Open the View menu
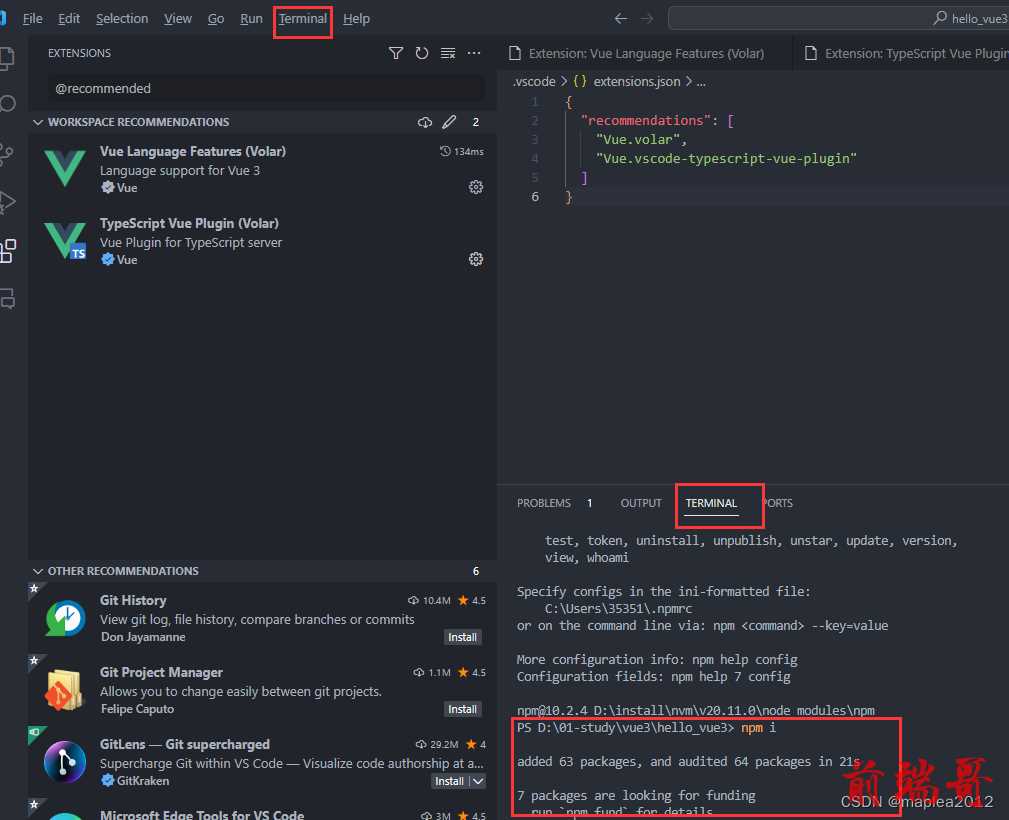Image resolution: width=1009 pixels, height=820 pixels. (178, 19)
